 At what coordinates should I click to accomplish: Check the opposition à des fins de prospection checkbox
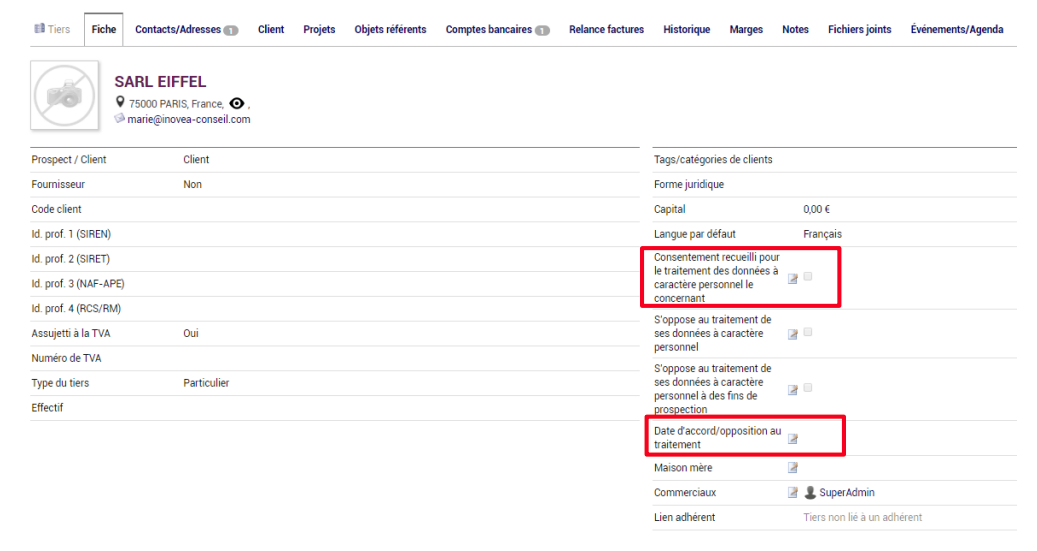[x=808, y=388]
